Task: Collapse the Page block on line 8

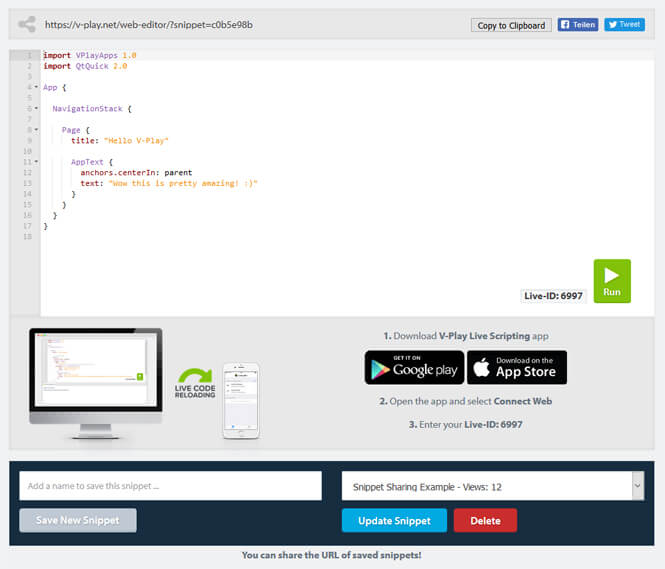Action: pyautogui.click(x=36, y=130)
